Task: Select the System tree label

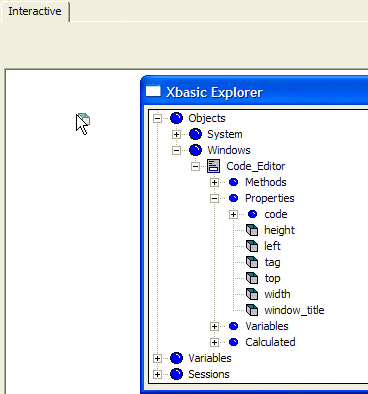Action: (x=225, y=134)
